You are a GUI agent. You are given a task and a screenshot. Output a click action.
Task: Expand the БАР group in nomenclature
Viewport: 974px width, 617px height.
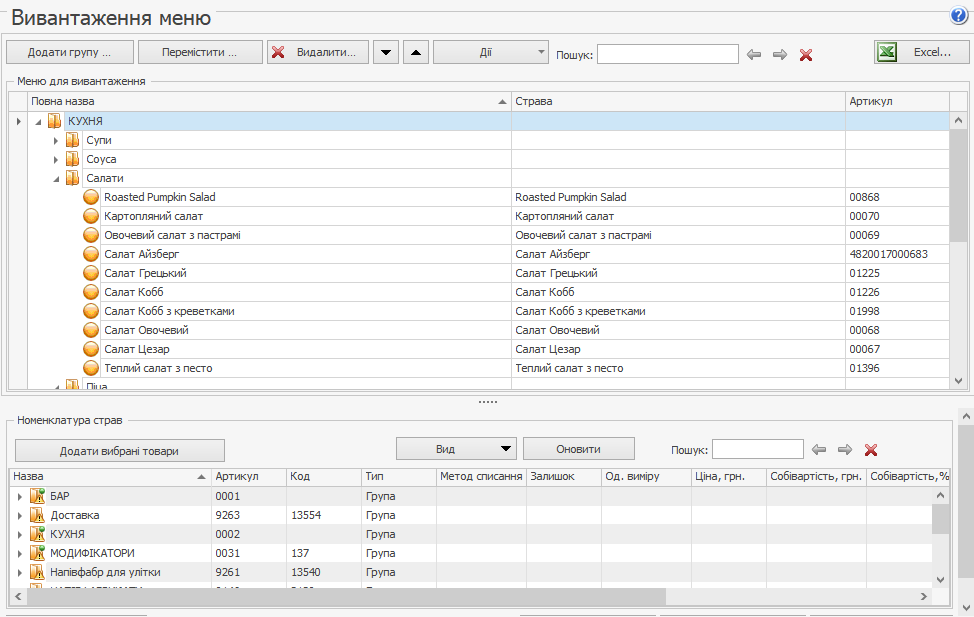(x=19, y=496)
